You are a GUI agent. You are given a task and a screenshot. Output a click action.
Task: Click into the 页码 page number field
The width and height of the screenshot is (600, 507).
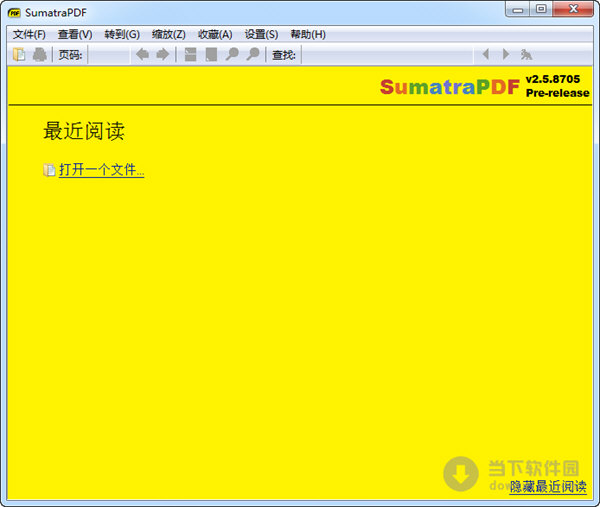109,55
